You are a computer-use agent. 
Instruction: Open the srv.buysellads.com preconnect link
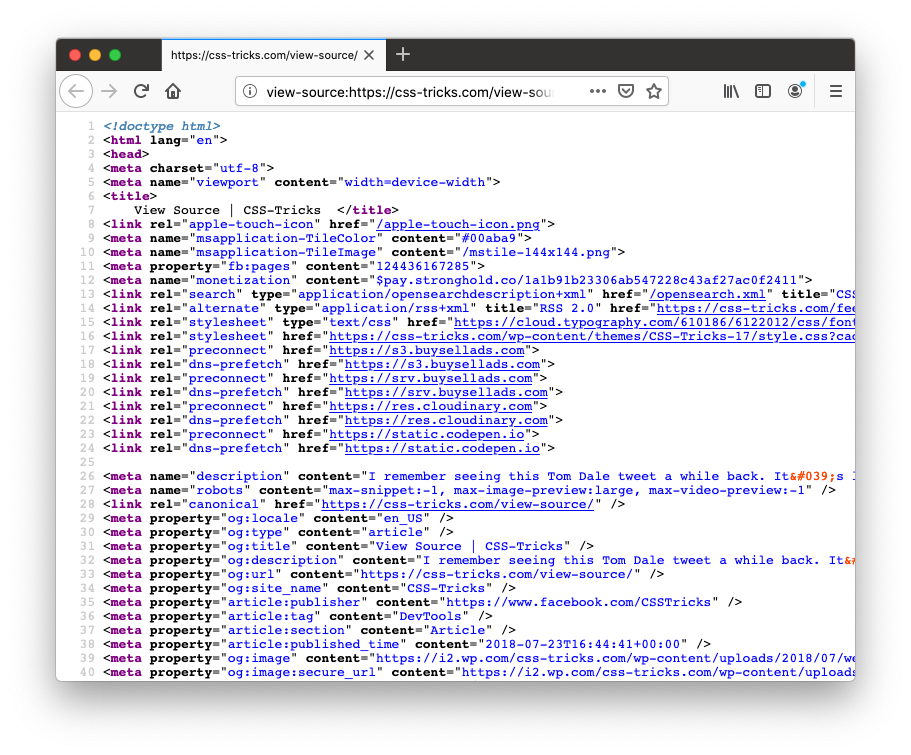431,378
